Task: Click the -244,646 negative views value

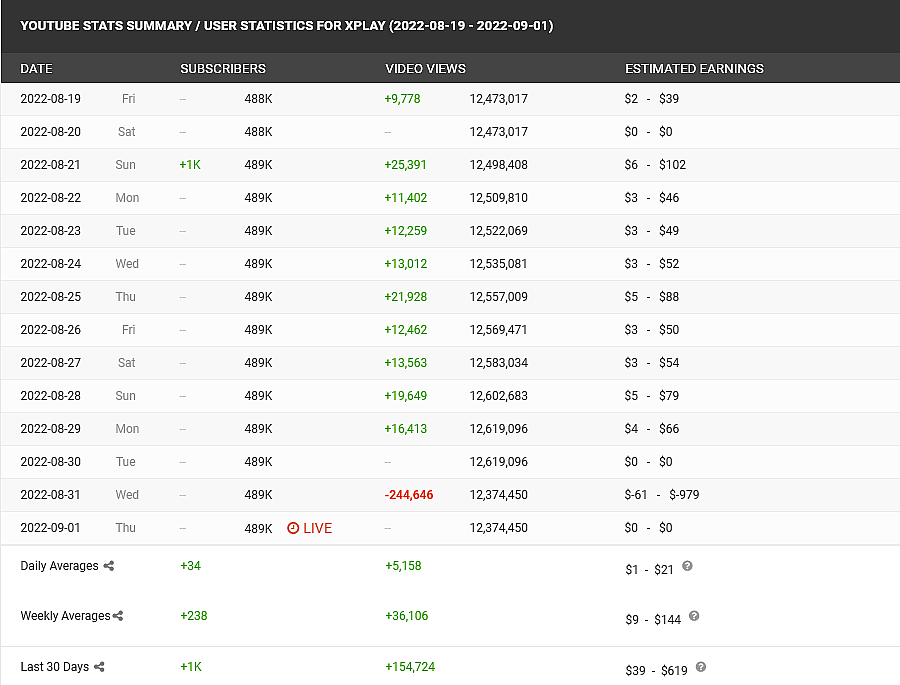Action: pos(409,495)
